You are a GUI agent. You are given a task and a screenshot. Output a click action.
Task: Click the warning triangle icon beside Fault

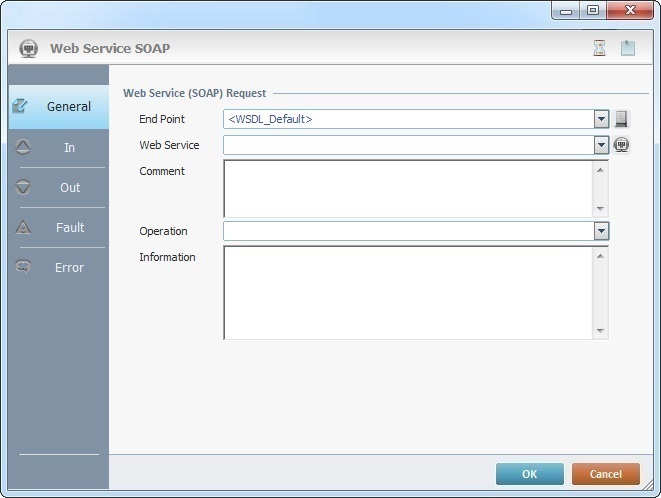coord(24,227)
